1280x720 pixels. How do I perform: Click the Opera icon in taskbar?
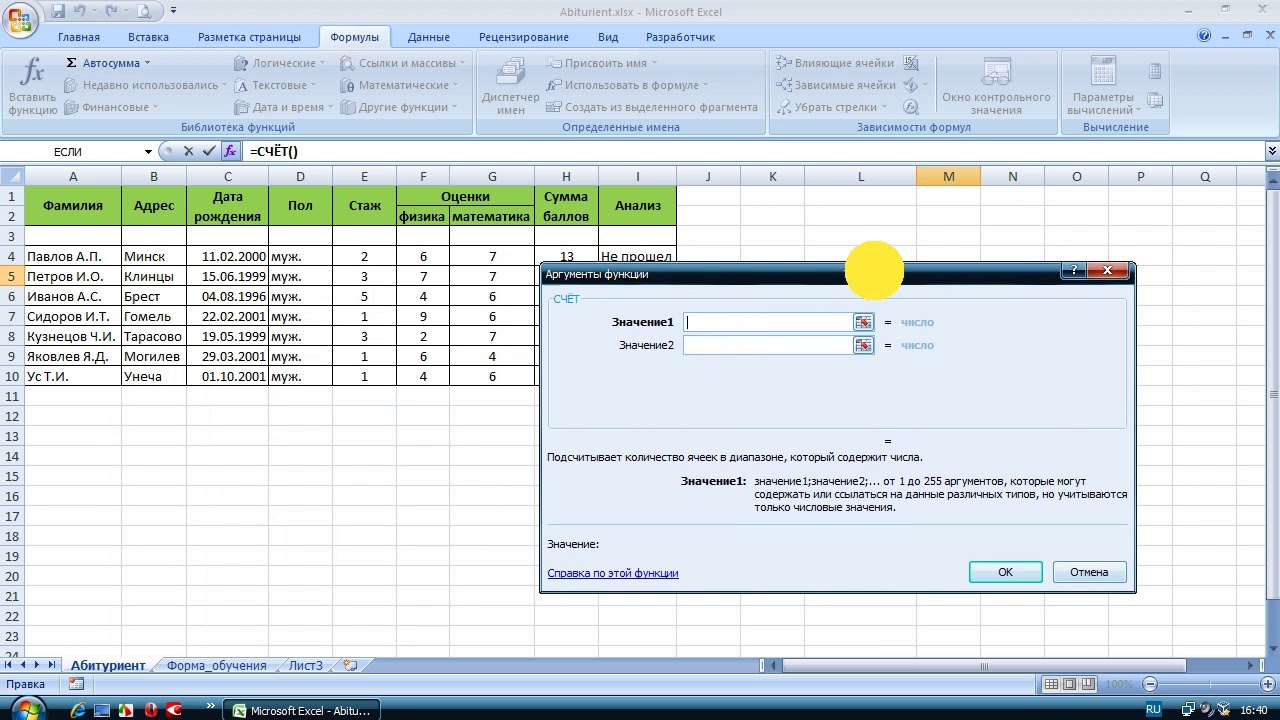pos(151,711)
